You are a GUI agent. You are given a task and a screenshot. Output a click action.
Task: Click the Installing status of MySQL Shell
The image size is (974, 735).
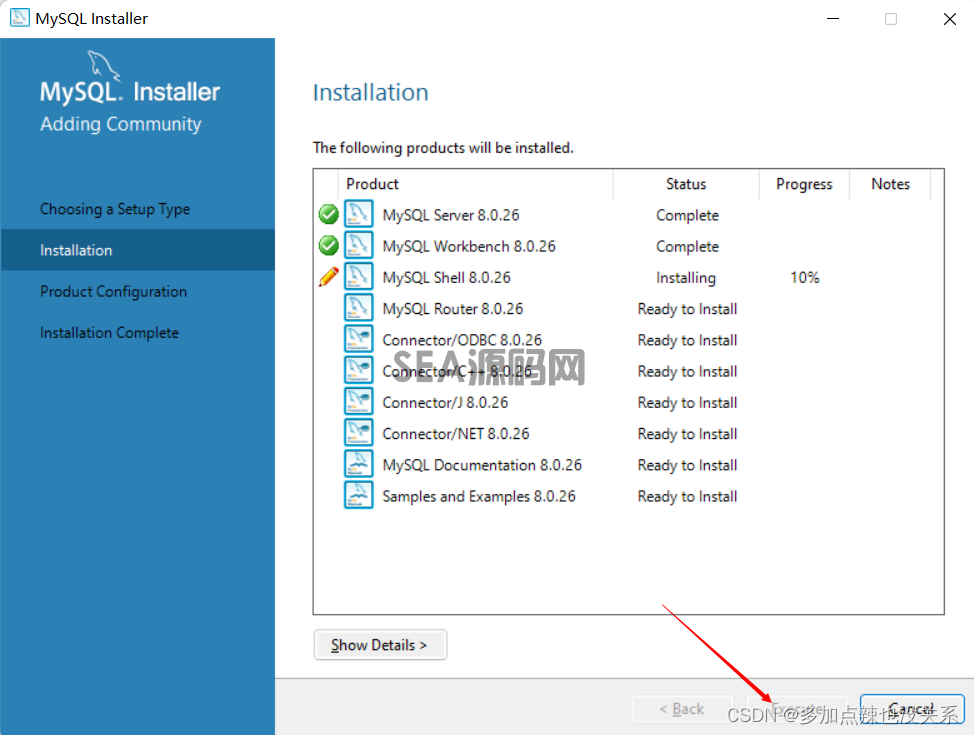click(x=686, y=277)
